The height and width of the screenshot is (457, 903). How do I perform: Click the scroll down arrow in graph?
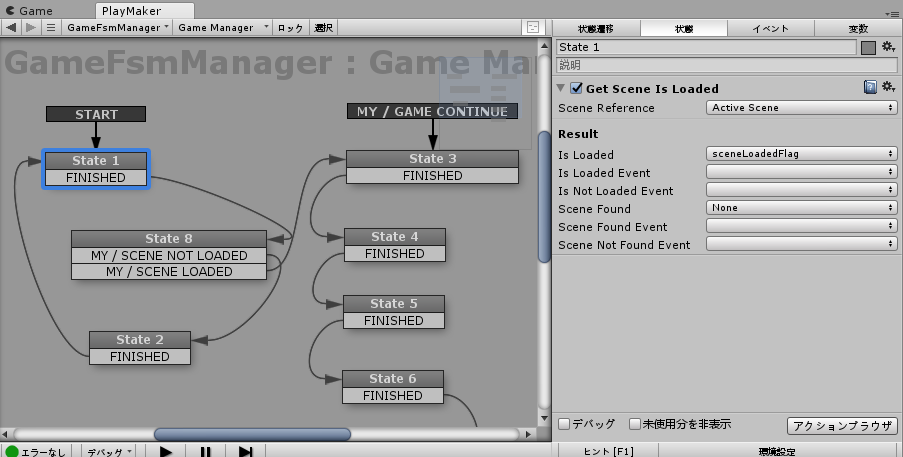[x=544, y=418]
